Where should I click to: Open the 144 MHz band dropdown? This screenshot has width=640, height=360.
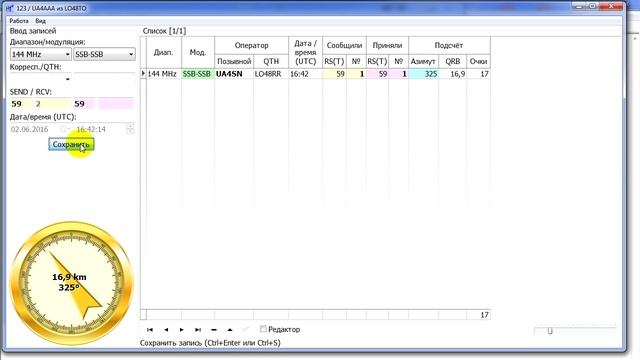[67, 54]
